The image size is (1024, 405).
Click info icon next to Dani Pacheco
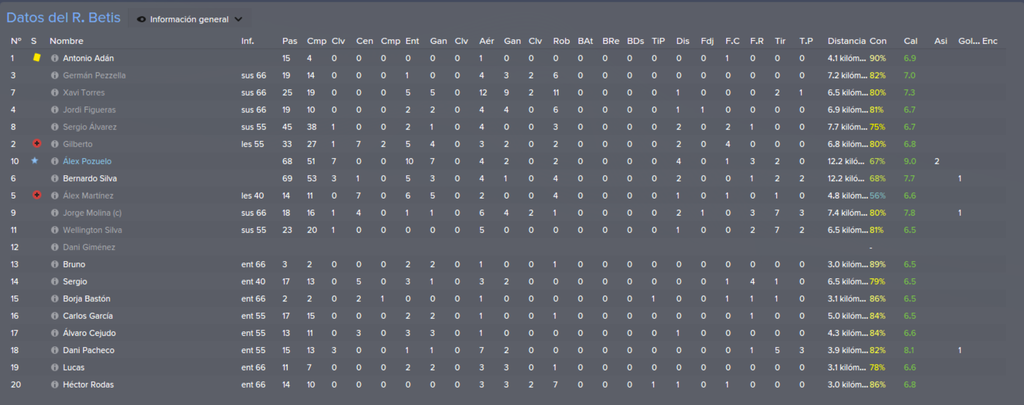coord(55,350)
